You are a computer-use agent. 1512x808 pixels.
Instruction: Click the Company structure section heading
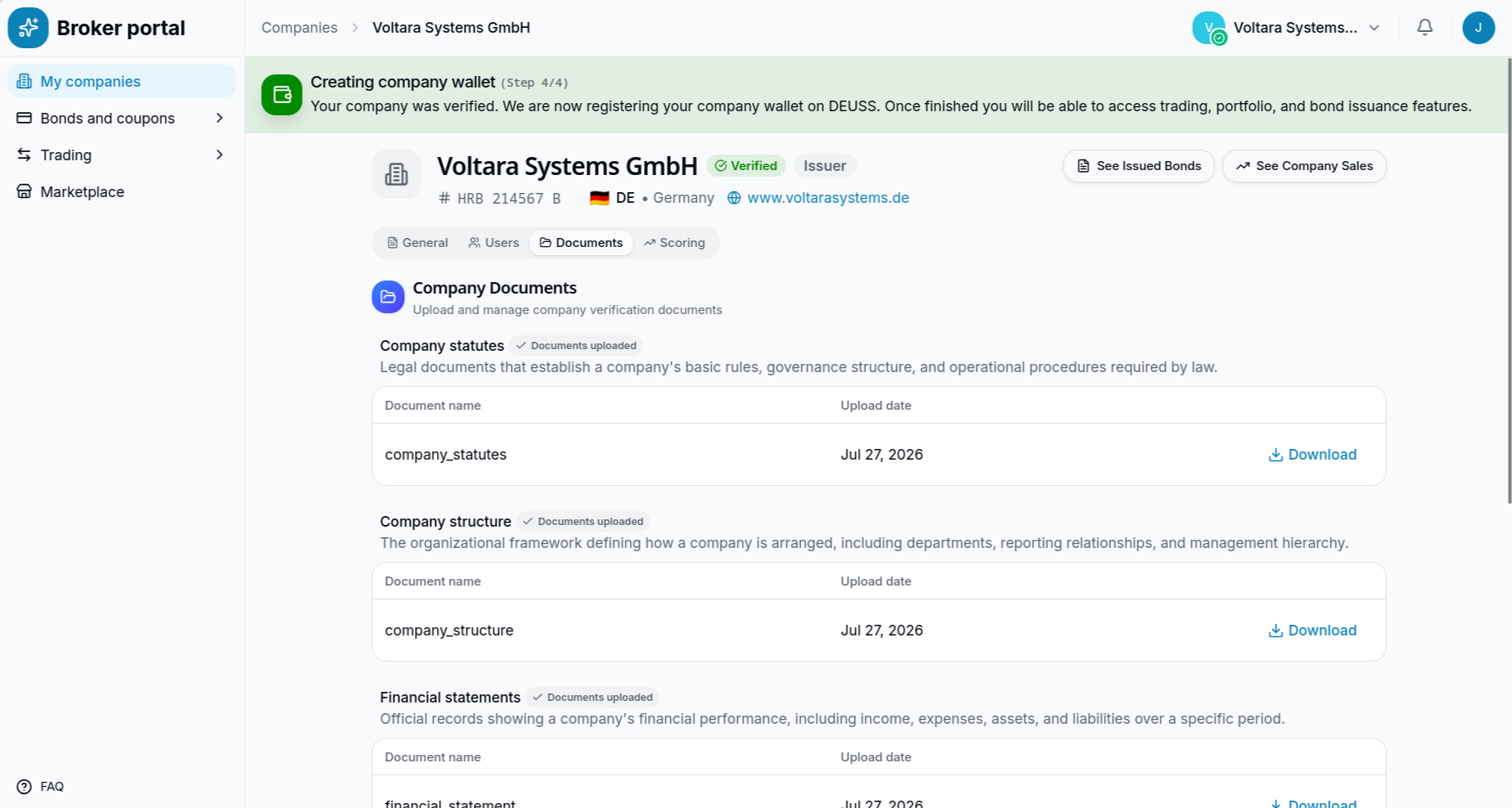pos(445,522)
